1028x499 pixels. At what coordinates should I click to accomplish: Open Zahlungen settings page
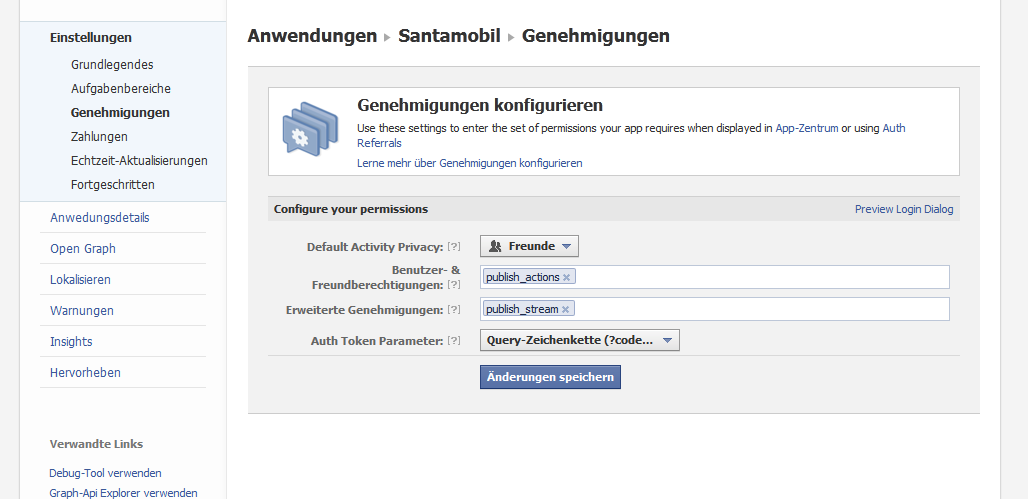coord(99,136)
